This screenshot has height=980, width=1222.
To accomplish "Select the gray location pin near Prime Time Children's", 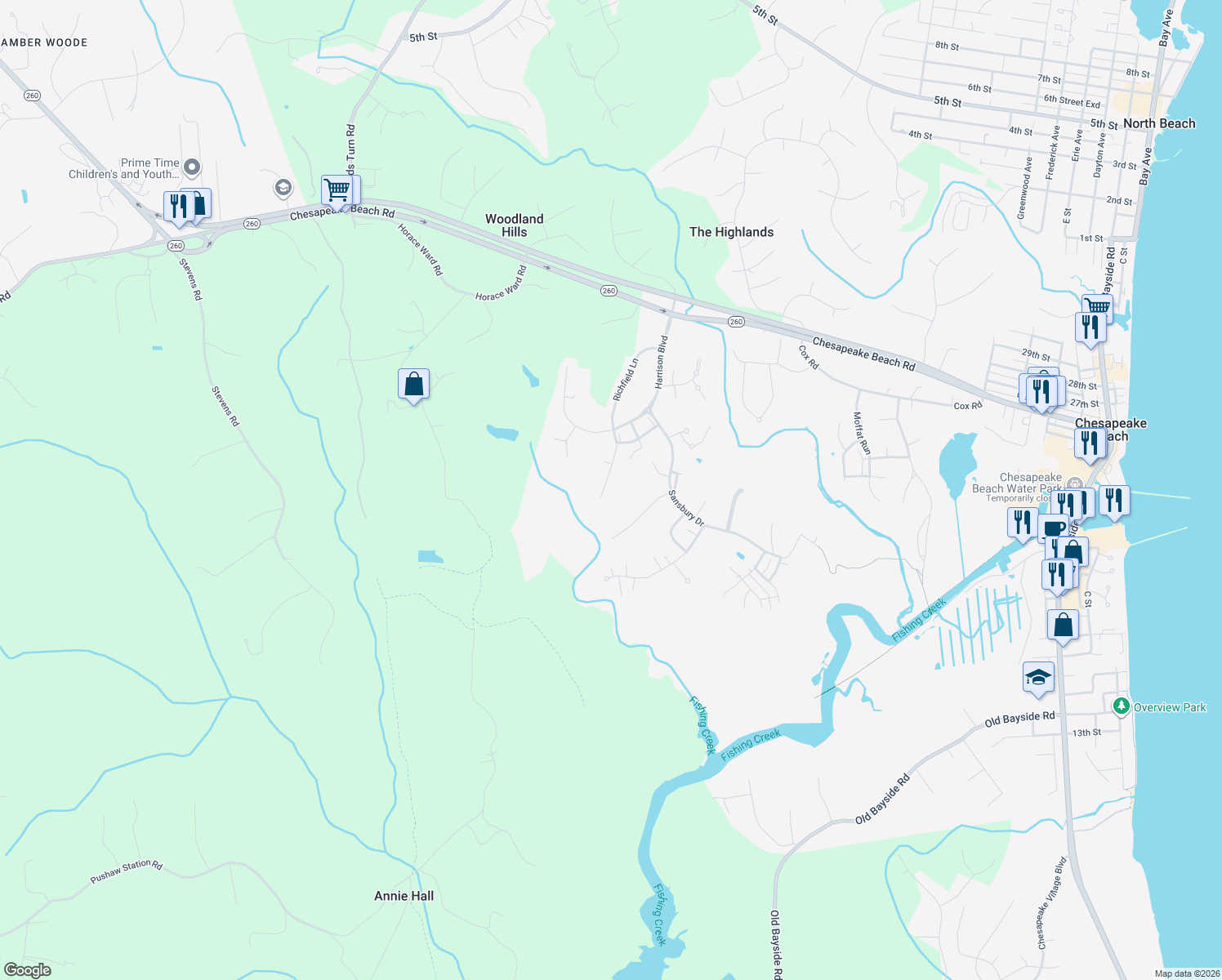I will tap(191, 166).
